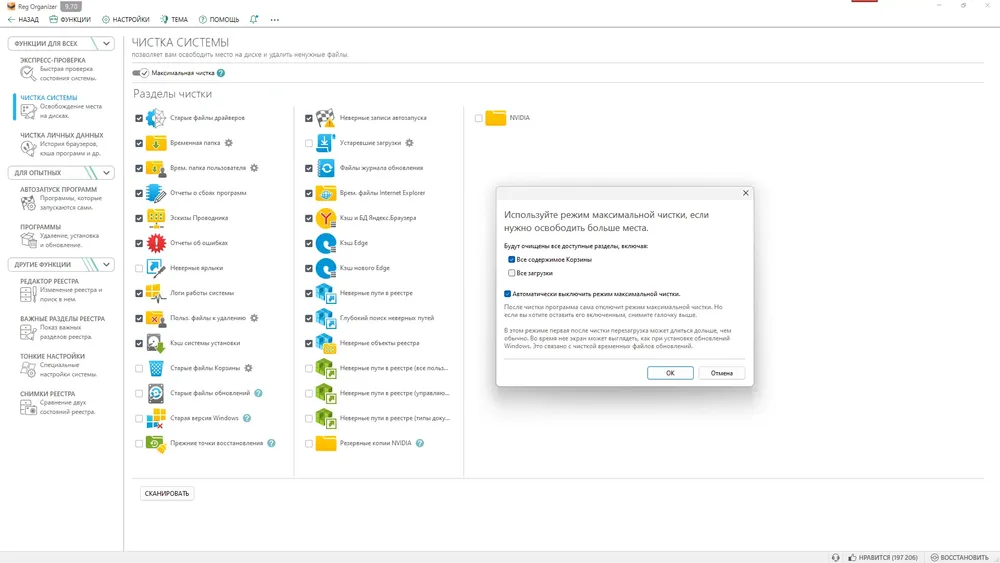Check the Все загрузки checkbox in the dialog
Image resolution: width=1000 pixels, height=563 pixels.
tap(511, 273)
